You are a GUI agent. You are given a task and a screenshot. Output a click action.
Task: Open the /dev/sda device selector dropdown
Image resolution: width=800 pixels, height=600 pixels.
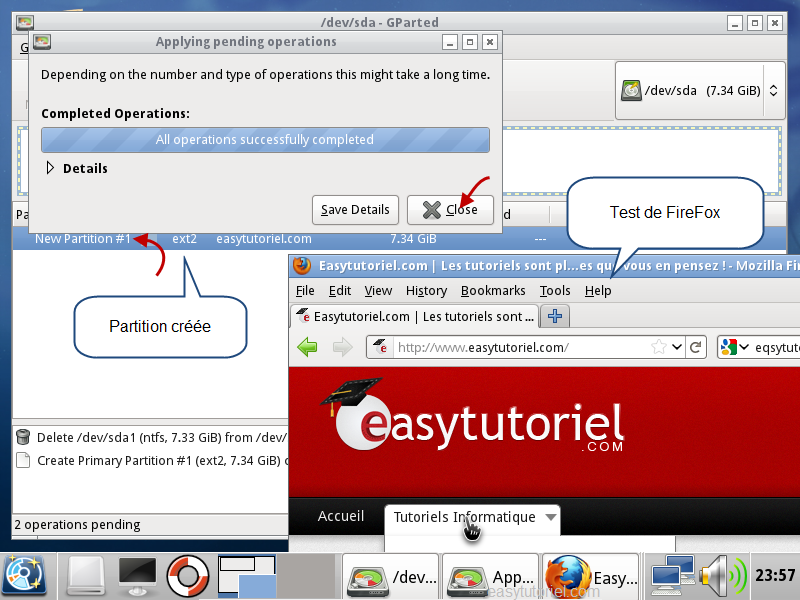pos(700,91)
